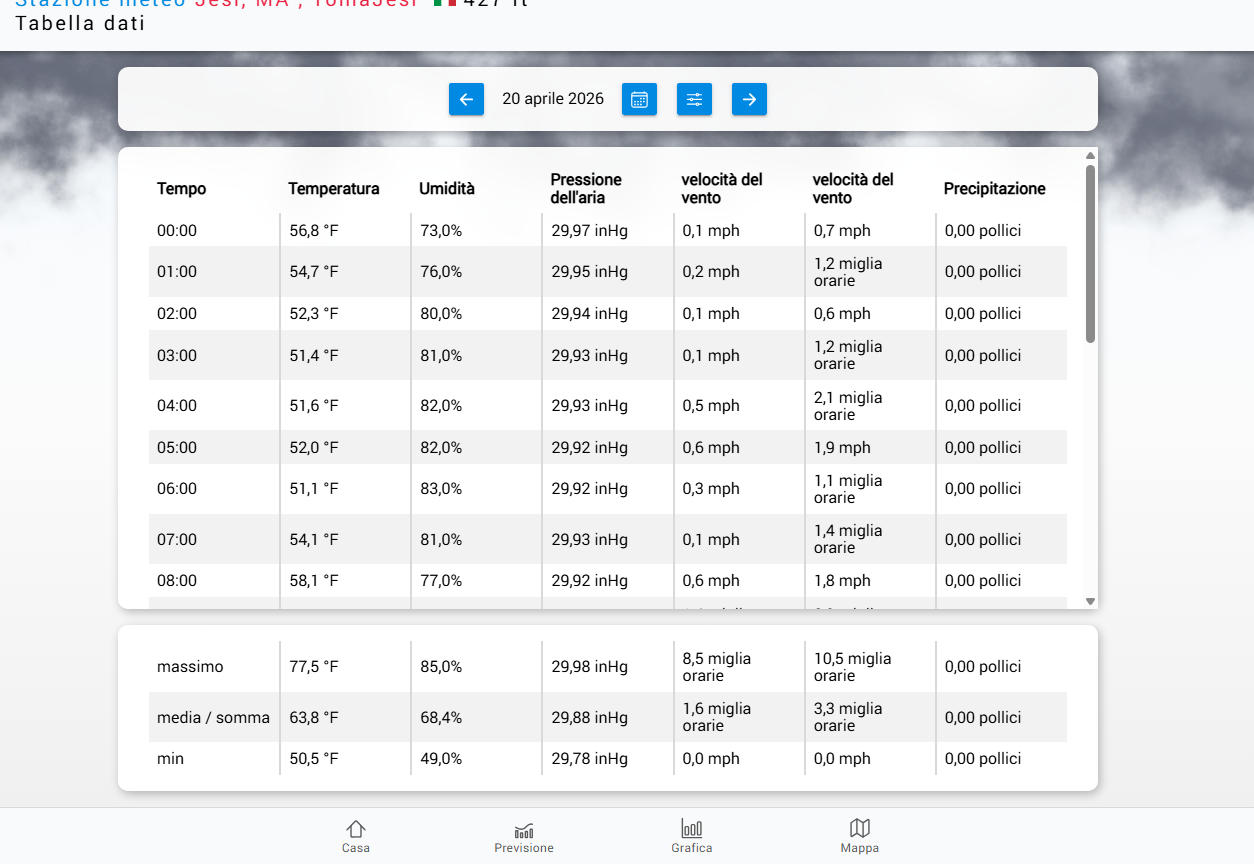1254x864 pixels.
Task: Click the table scrollbar up arrow
Action: click(1090, 156)
